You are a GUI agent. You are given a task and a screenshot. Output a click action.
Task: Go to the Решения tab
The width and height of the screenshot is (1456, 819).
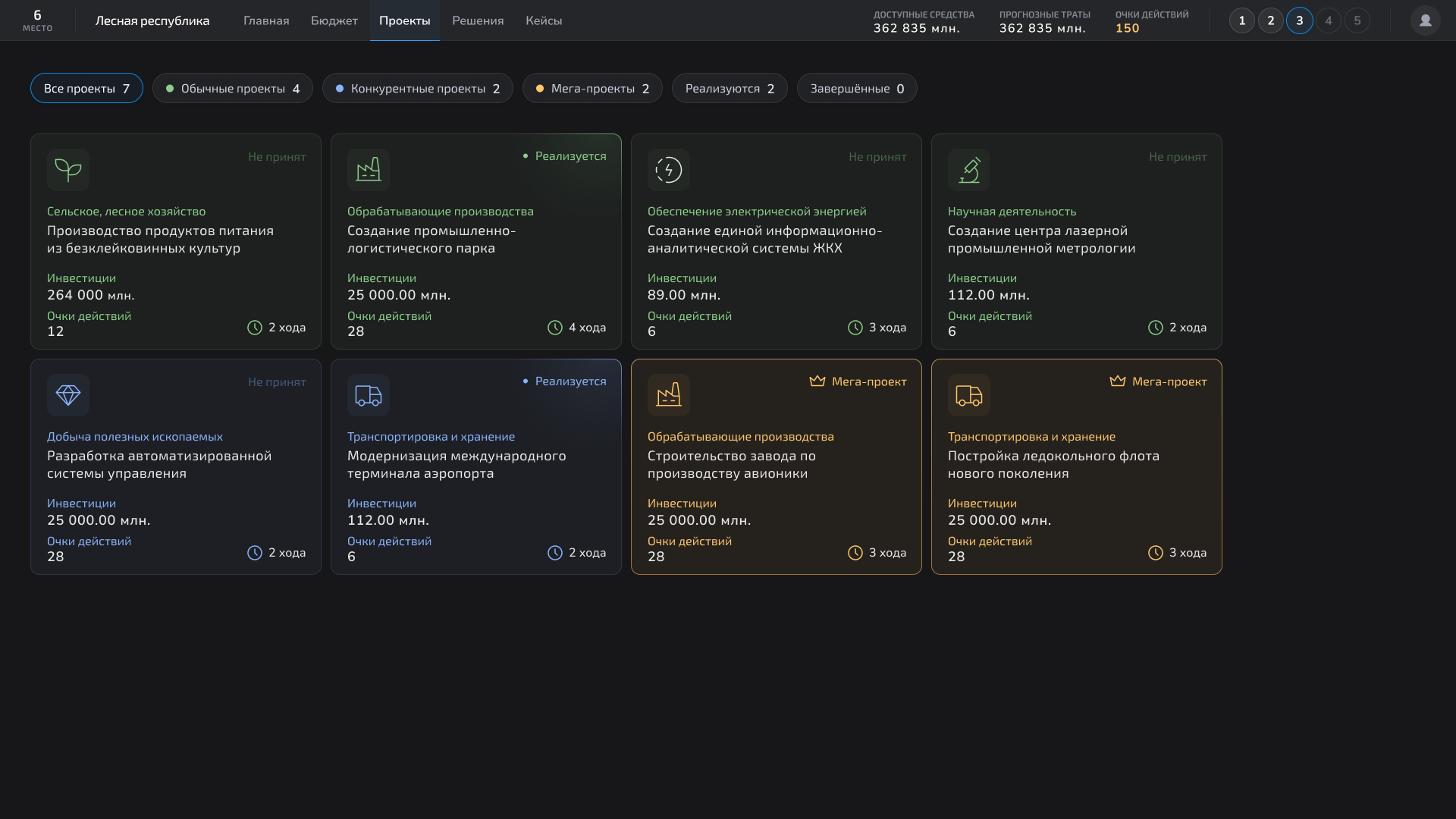point(478,20)
